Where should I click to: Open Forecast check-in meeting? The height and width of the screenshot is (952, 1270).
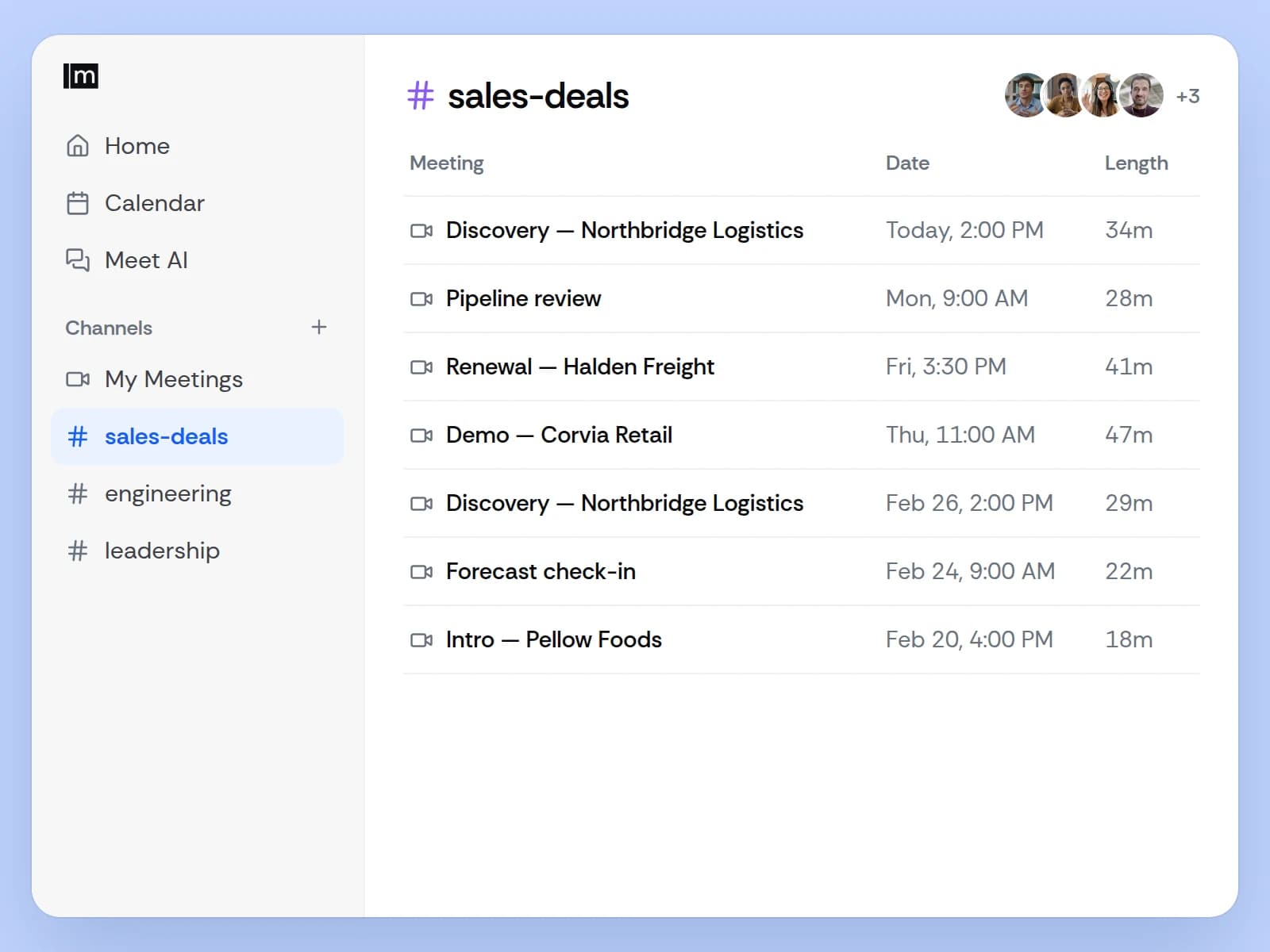(802, 571)
